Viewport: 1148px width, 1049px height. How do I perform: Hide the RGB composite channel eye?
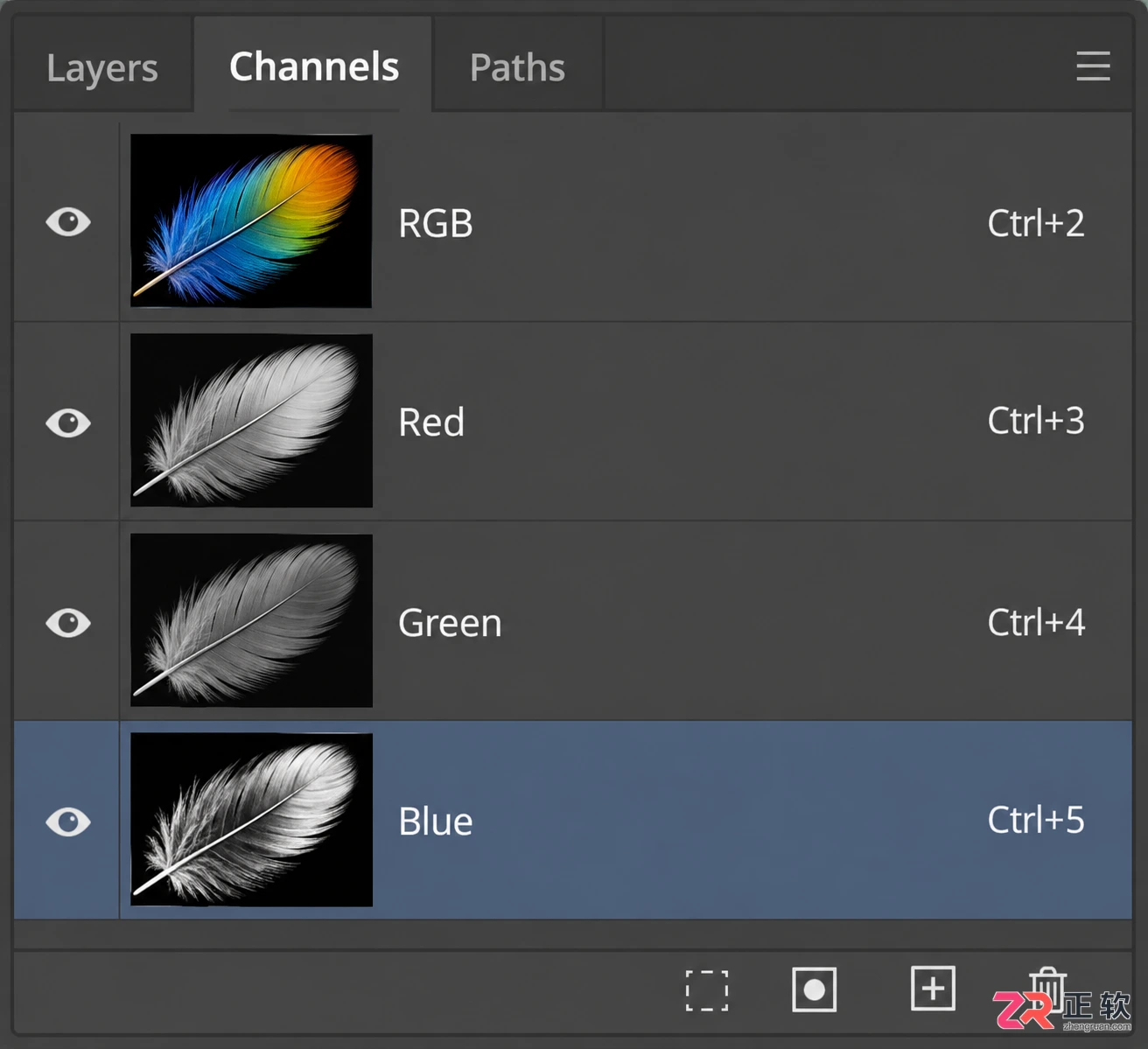68,222
